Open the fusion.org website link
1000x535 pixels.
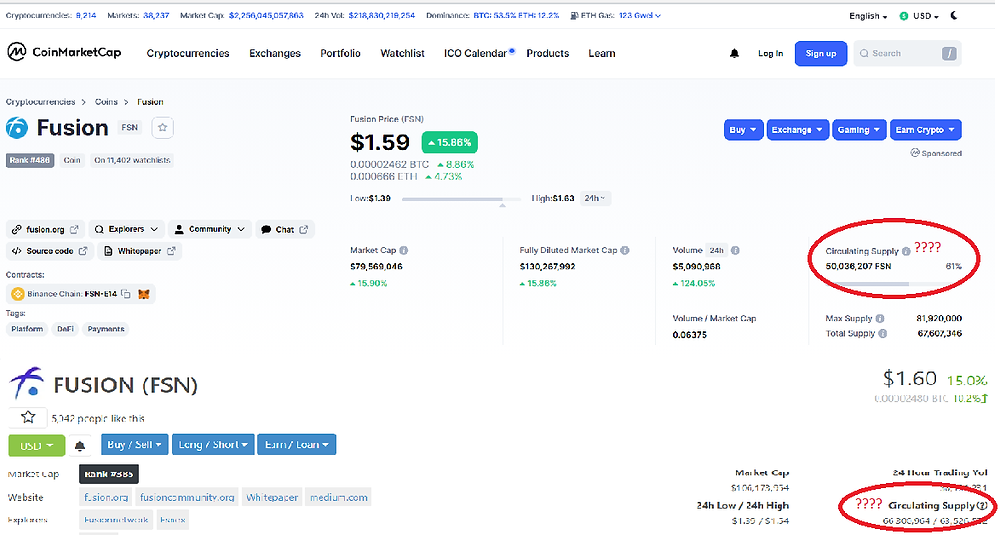click(45, 229)
